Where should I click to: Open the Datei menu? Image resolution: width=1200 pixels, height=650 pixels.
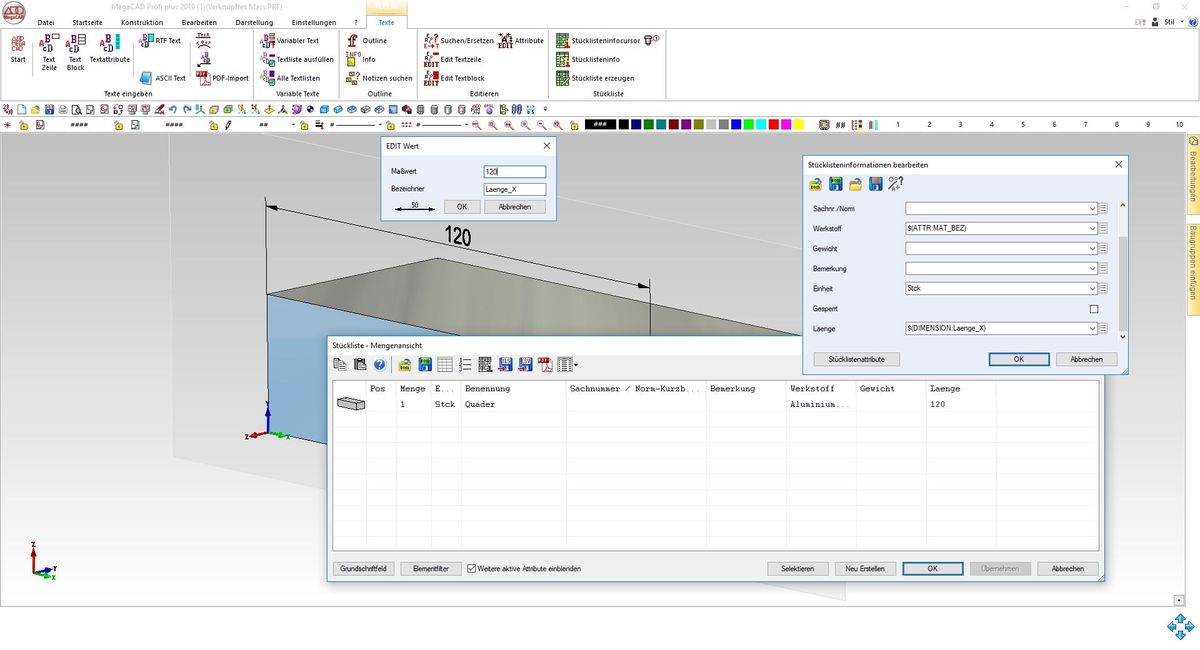click(46, 22)
